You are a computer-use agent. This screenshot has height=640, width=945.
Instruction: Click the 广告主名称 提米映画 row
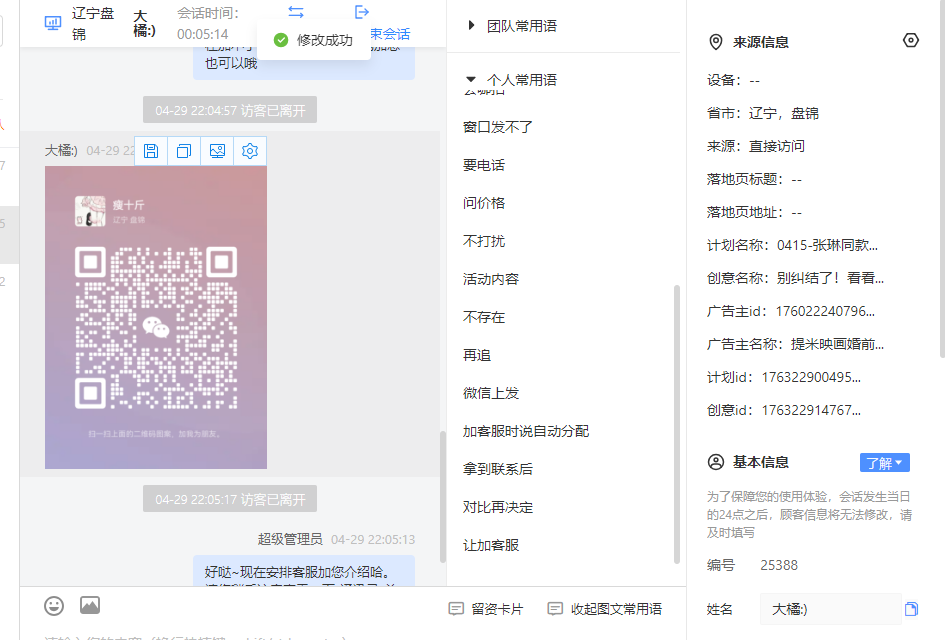(795, 344)
